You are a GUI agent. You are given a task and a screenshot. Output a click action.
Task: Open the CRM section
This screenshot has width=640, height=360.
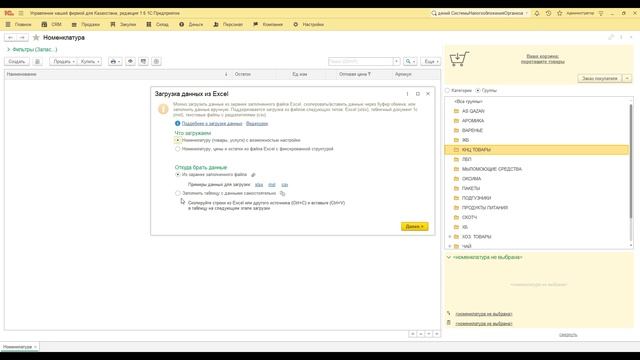pyautogui.click(x=52, y=24)
